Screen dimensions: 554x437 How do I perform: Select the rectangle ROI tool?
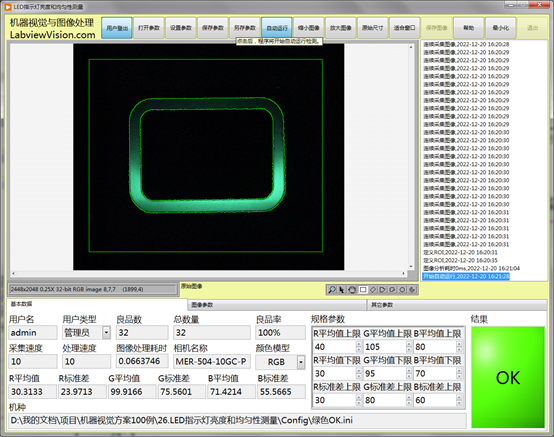pyautogui.click(x=363, y=290)
